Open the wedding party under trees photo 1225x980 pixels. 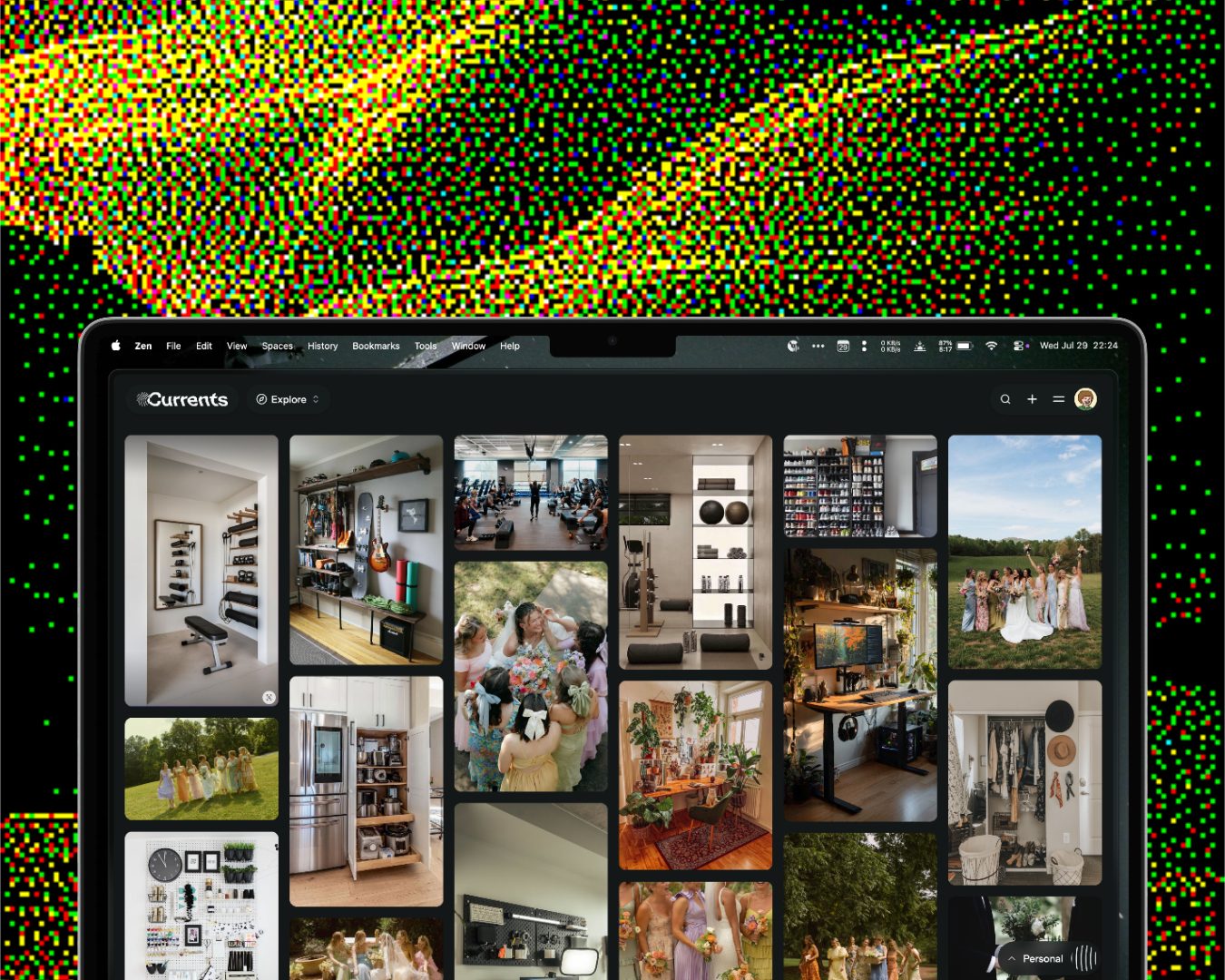coord(860,906)
